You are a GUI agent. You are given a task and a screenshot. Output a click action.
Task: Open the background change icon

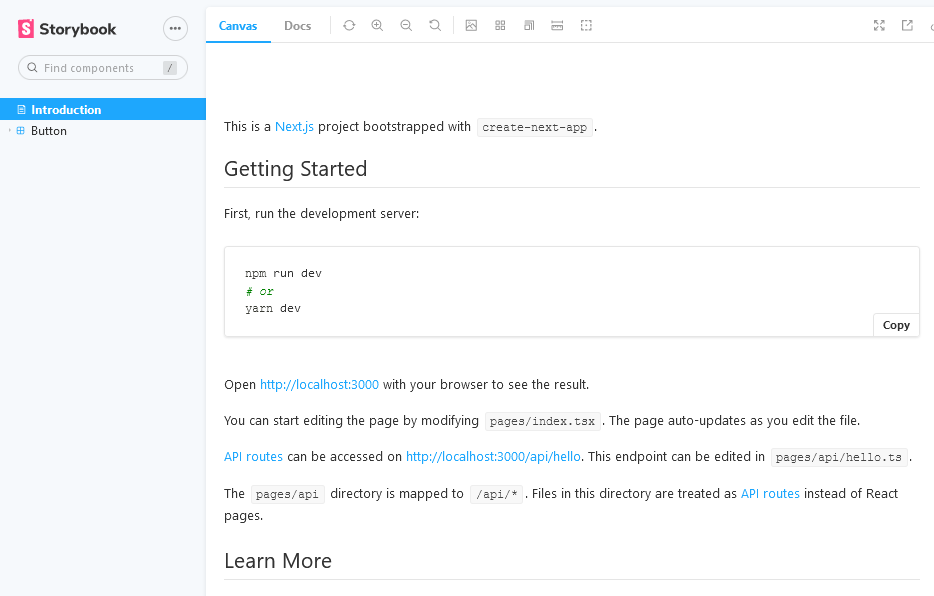(471, 25)
